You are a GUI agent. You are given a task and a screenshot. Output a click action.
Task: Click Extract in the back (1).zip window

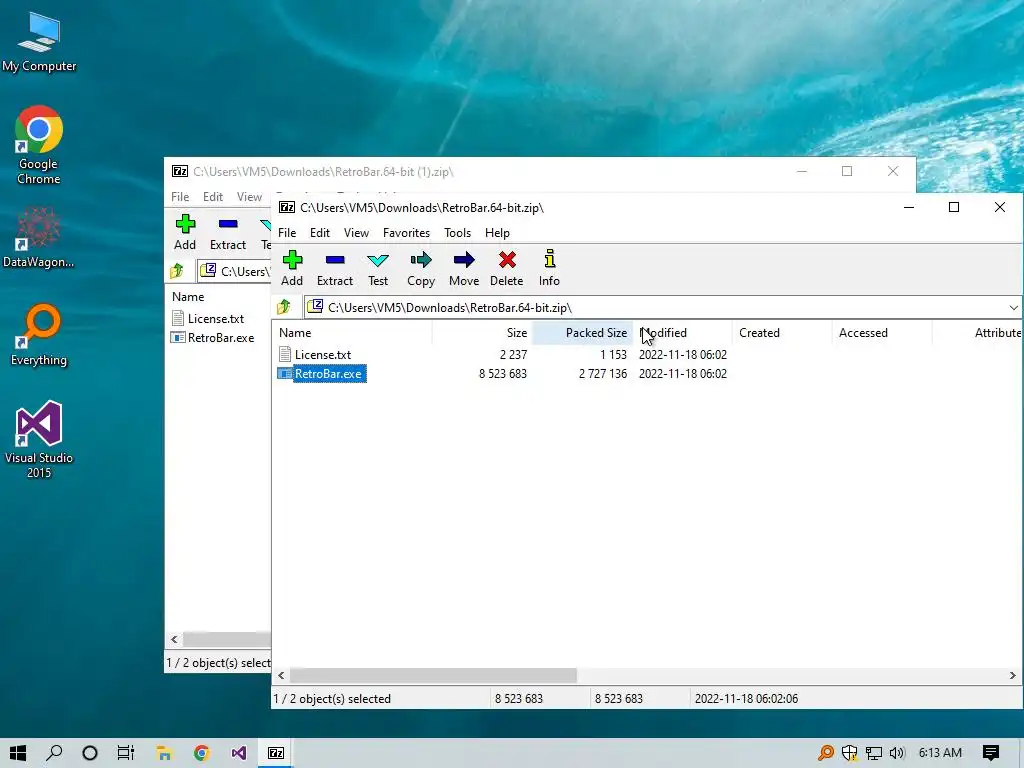click(x=227, y=232)
